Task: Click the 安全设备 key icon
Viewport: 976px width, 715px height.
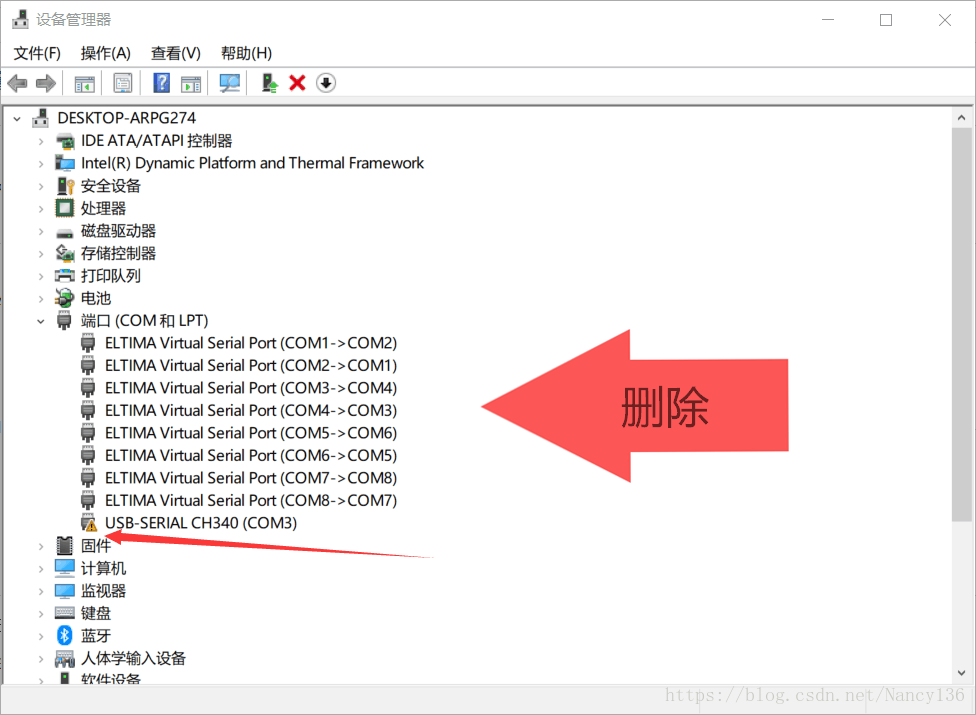Action: (x=65, y=185)
